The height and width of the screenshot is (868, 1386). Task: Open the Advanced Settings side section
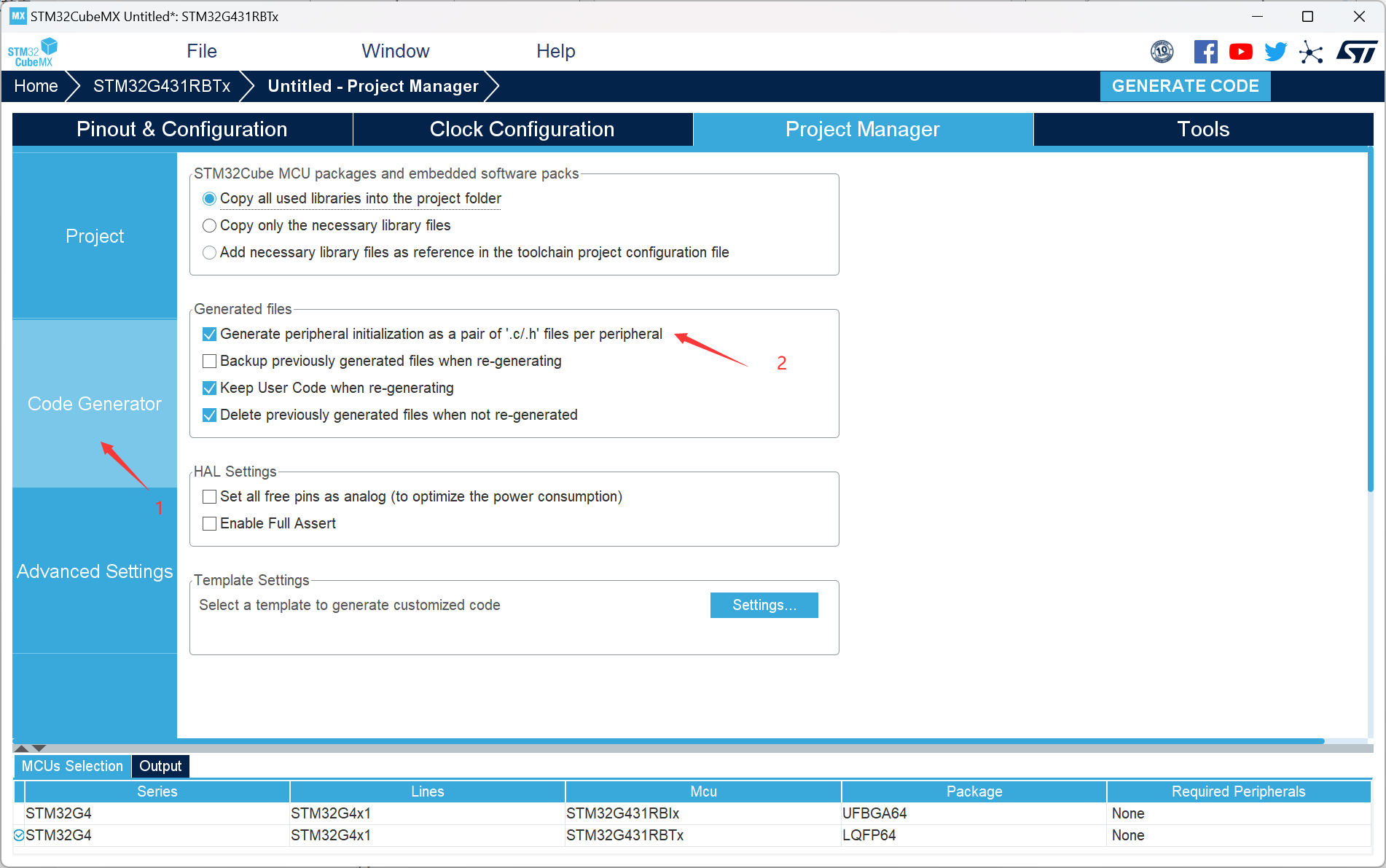point(95,571)
